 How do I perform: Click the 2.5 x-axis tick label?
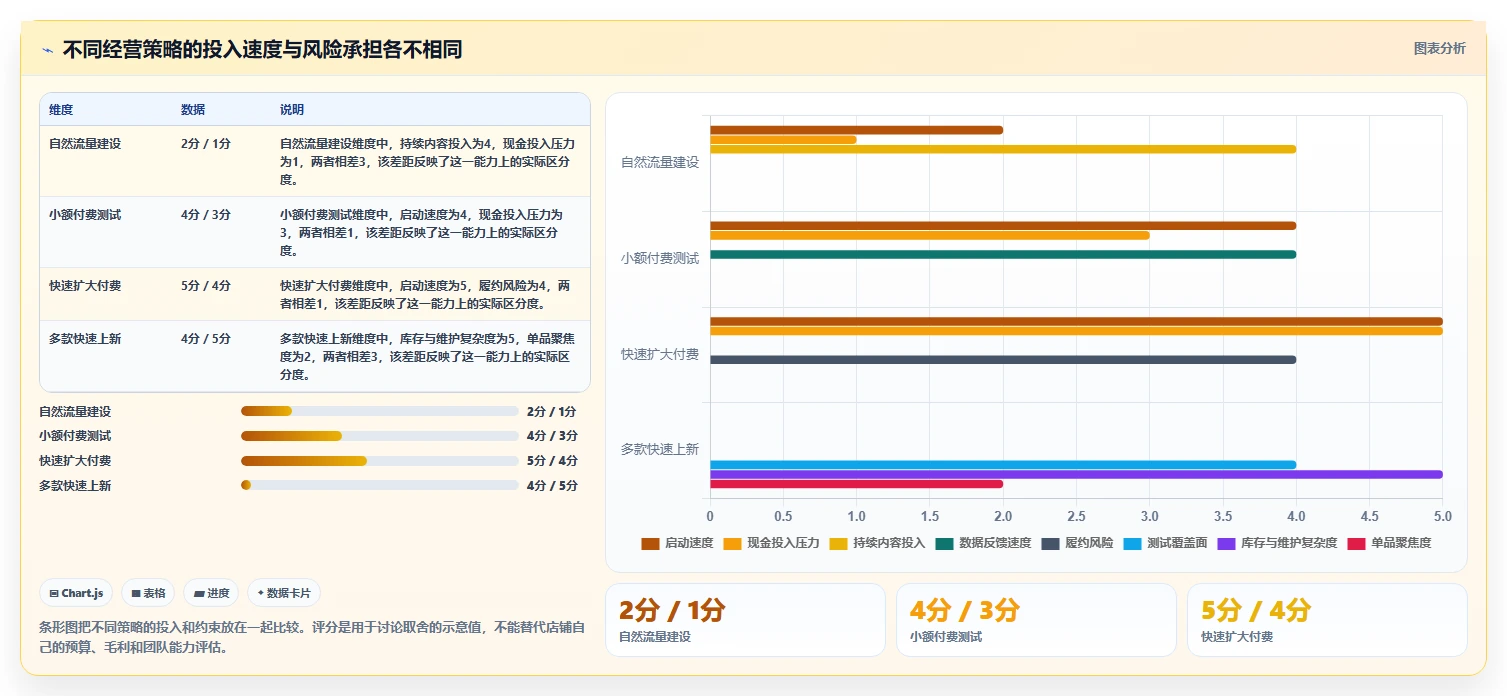pyautogui.click(x=1076, y=516)
